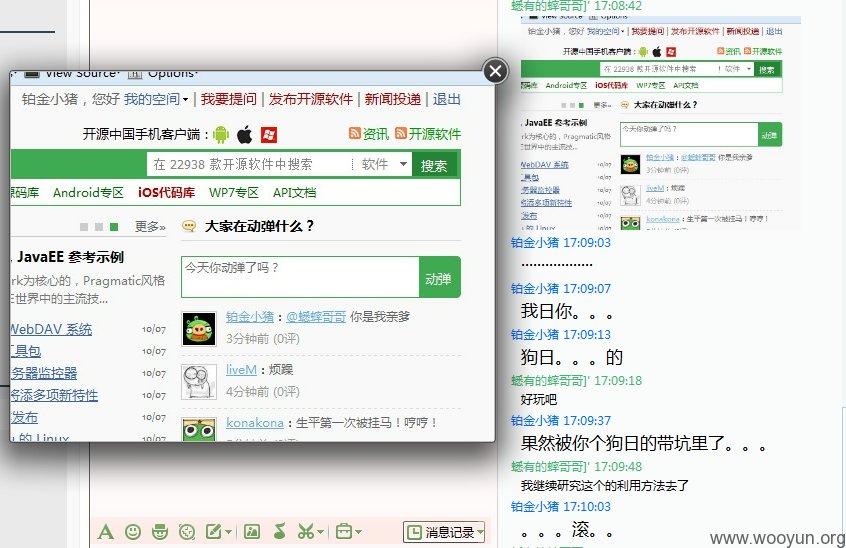Click the send picture icon
The image size is (846, 548).
tap(251, 532)
